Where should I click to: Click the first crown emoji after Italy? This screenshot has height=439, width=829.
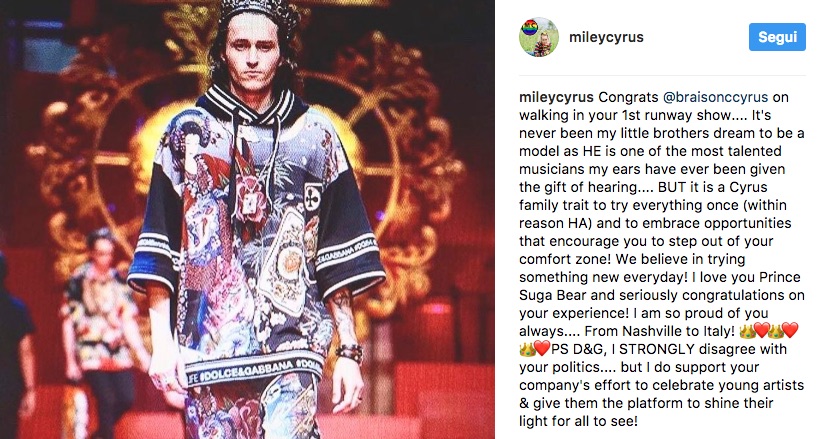pyautogui.click(x=747, y=331)
